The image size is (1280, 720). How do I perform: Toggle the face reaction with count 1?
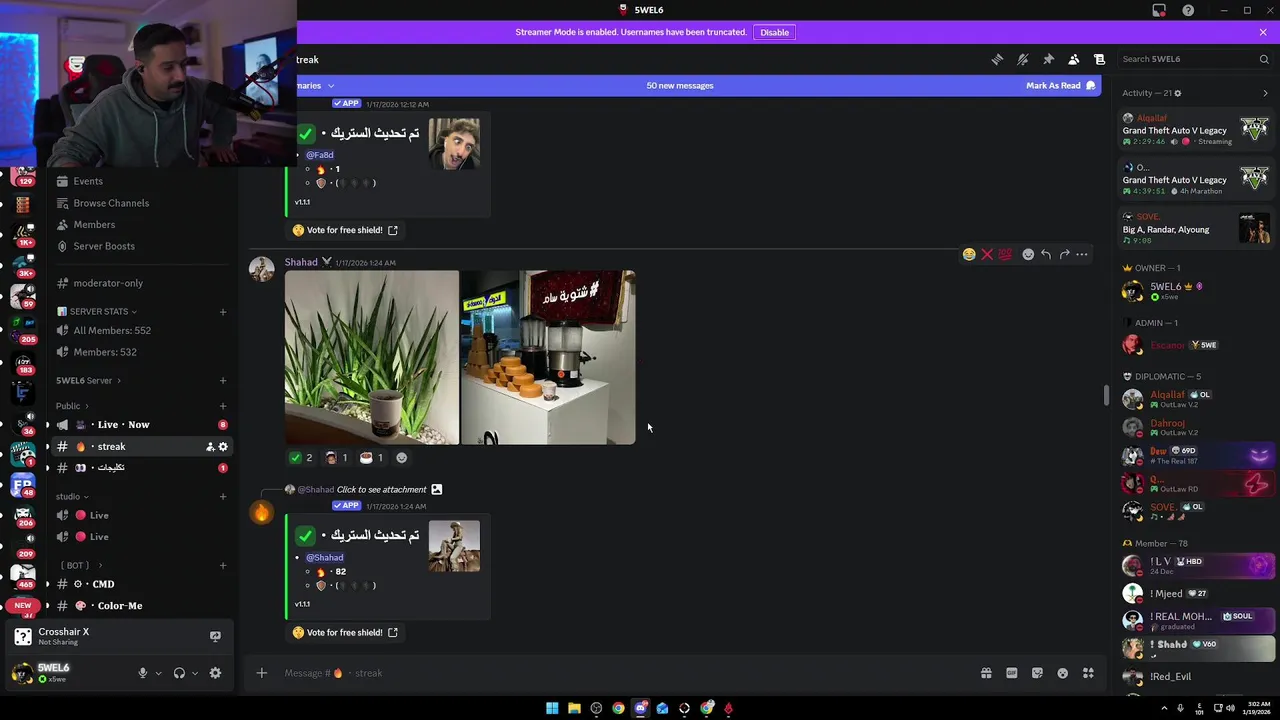point(337,458)
